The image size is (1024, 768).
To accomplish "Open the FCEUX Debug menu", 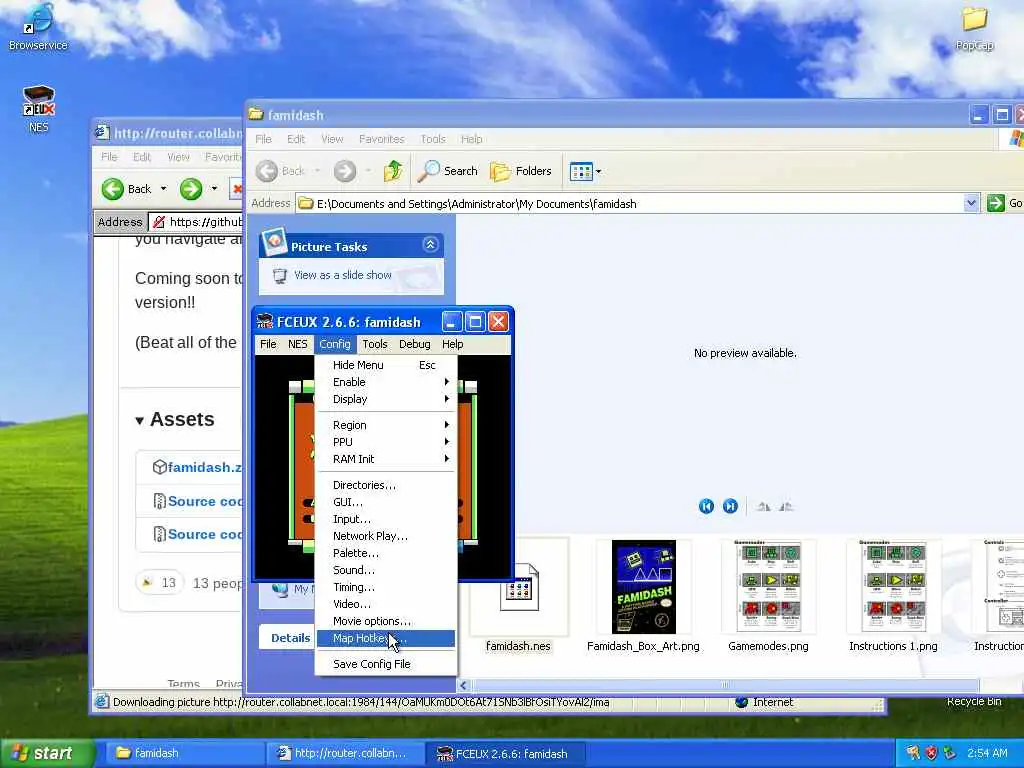I will click(x=415, y=344).
